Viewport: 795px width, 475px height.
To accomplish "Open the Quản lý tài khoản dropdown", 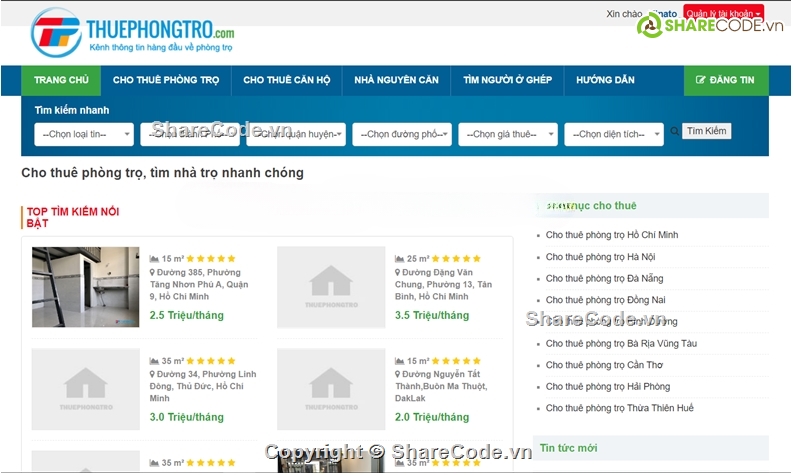I will (x=724, y=13).
